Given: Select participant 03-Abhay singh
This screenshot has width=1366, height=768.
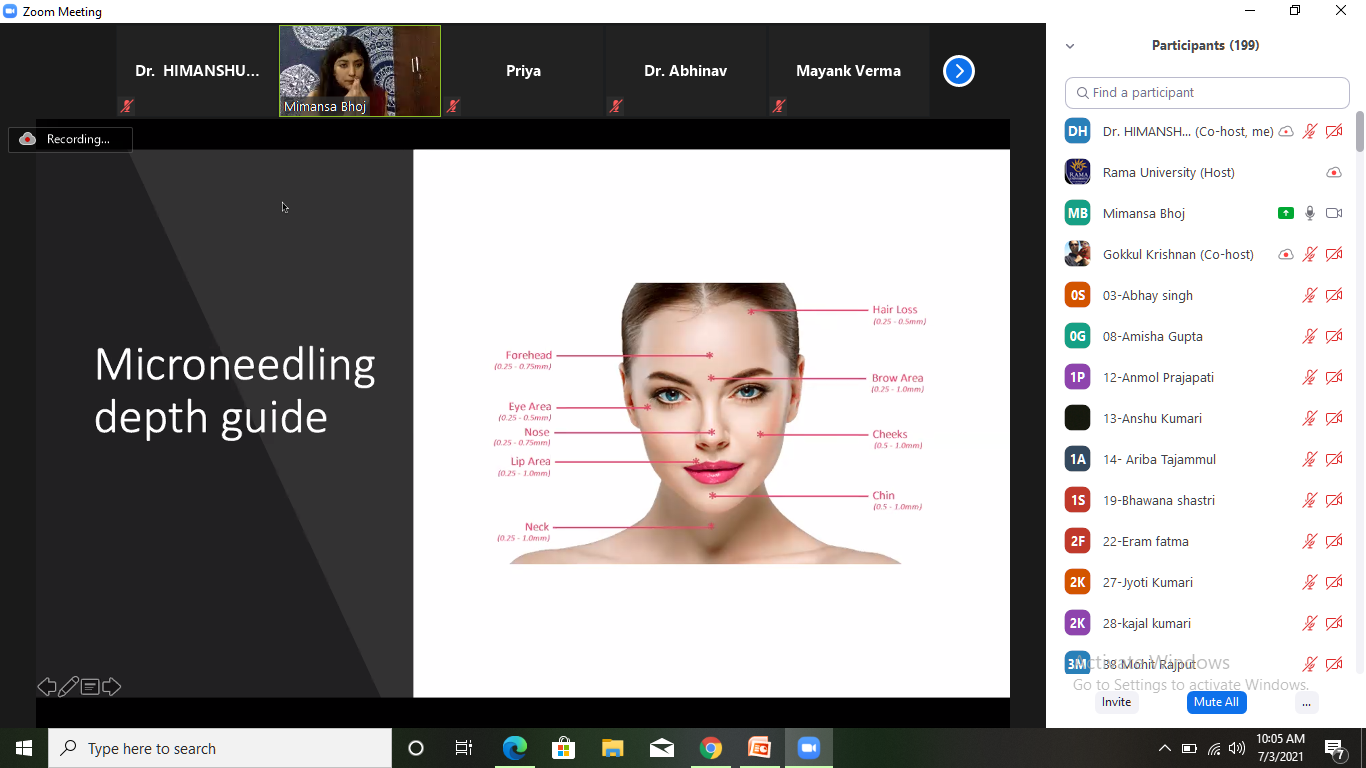Looking at the screenshot, I should 1205,296.
